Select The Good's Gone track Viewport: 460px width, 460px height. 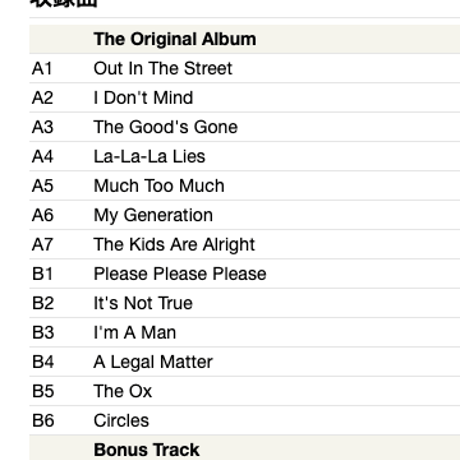tap(165, 127)
